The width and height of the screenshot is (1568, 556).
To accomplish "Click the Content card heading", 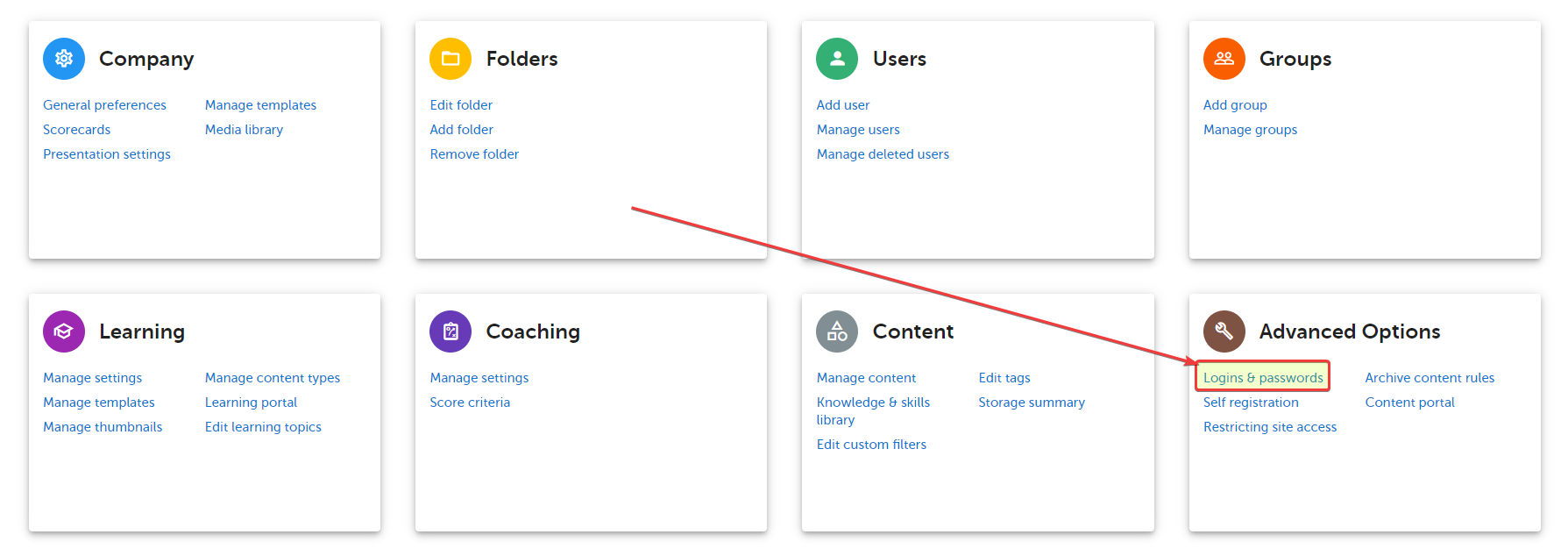I will tap(913, 331).
